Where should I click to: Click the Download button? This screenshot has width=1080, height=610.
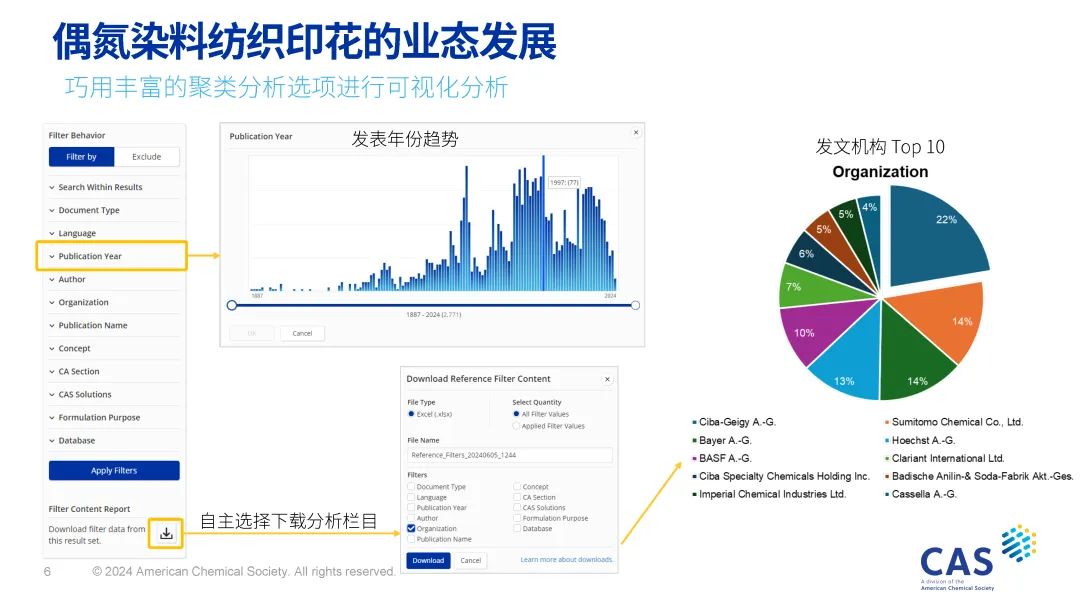coord(428,560)
